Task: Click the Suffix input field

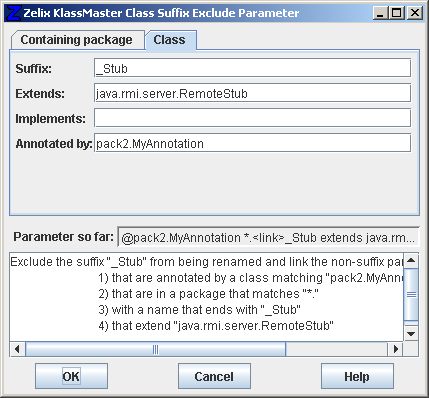Action: tap(252, 68)
